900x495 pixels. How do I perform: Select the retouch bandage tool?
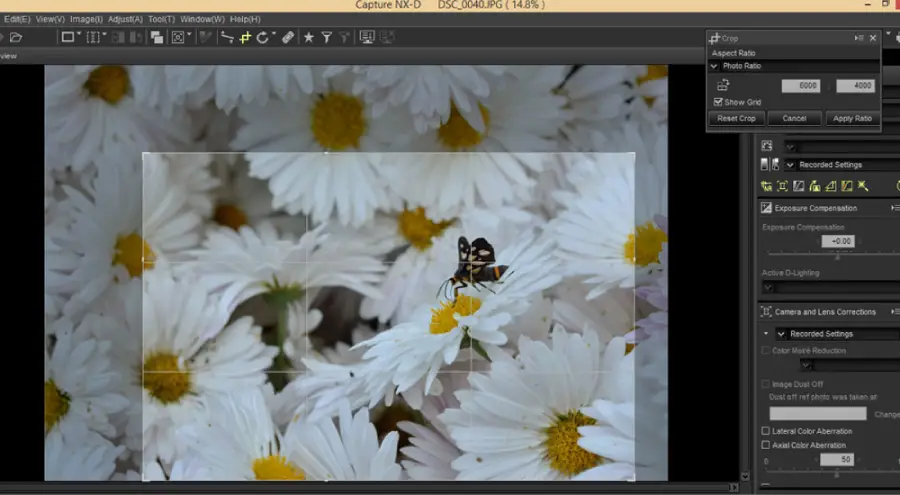tap(288, 37)
